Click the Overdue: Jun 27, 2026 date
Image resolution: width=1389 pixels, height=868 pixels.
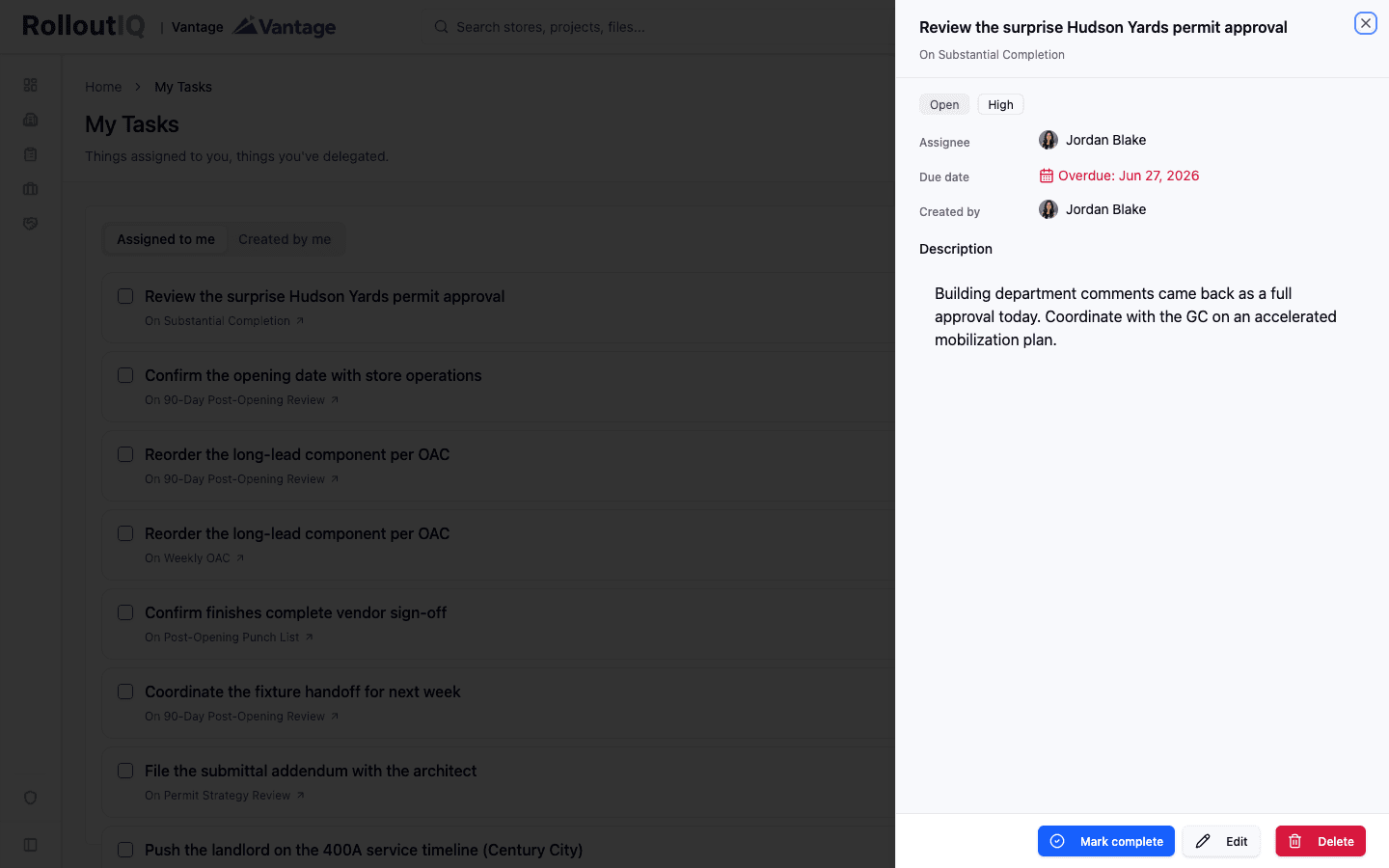tap(1129, 176)
